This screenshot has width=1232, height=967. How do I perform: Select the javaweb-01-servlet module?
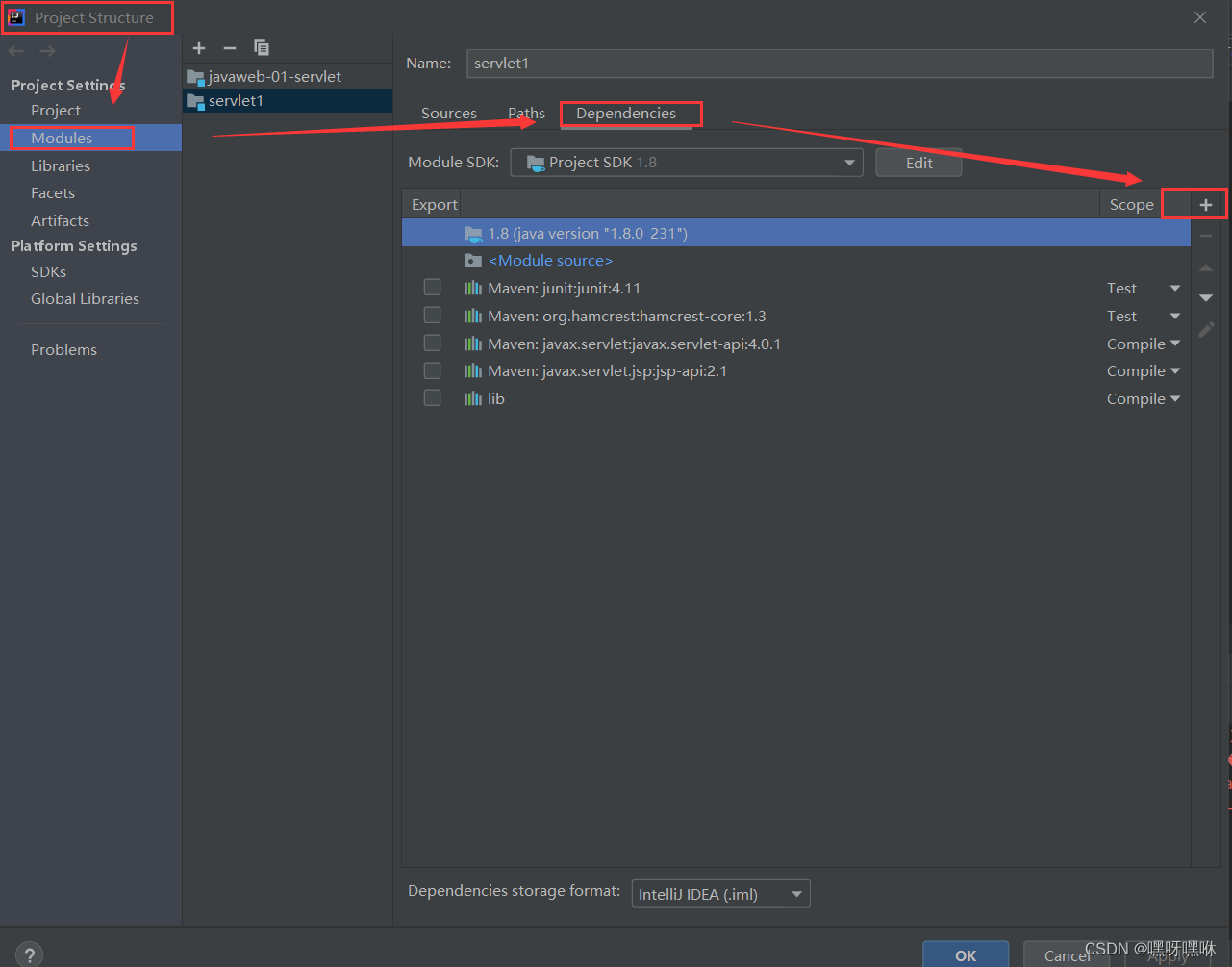point(288,76)
